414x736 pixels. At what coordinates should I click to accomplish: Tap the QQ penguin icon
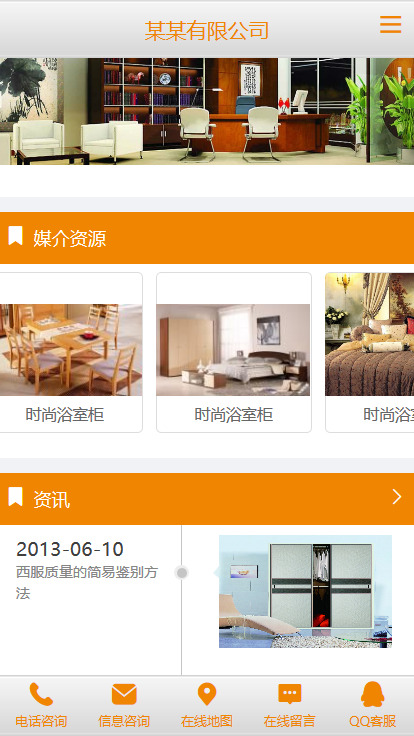coord(373,694)
